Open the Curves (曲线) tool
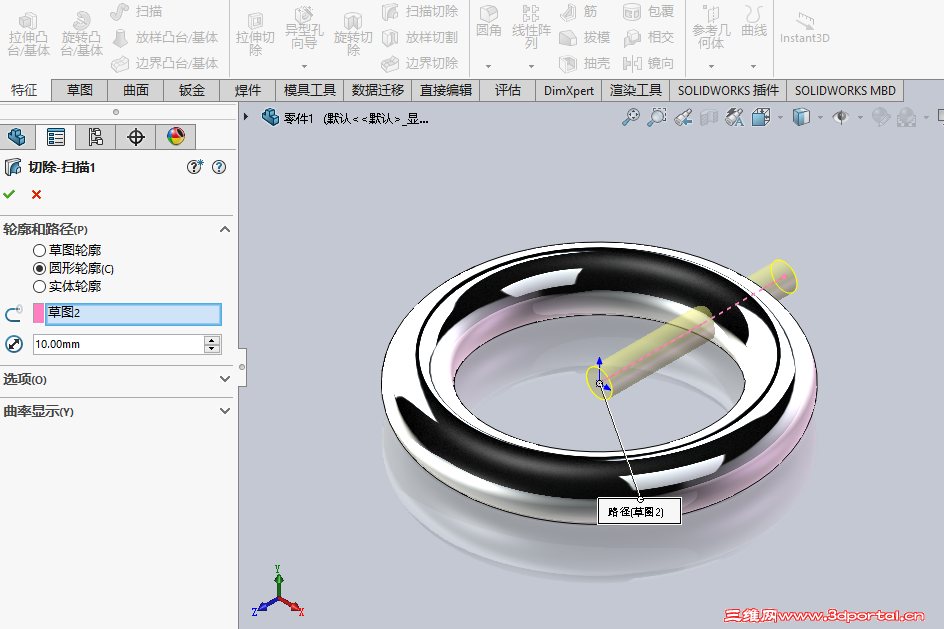 [x=754, y=22]
